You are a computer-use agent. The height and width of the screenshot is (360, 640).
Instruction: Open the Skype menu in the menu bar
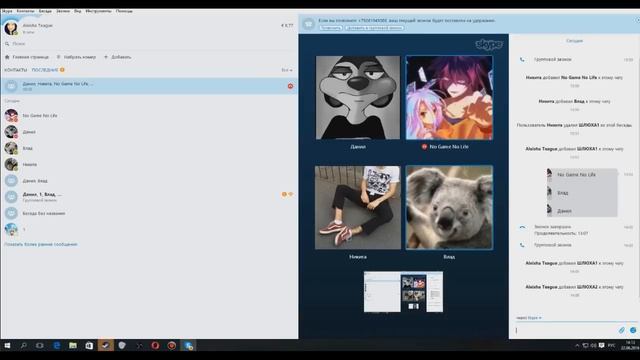[7, 11]
